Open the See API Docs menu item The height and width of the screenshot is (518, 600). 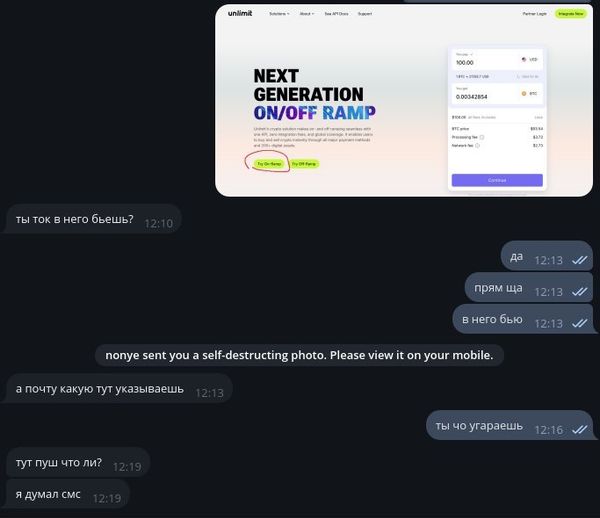point(336,14)
